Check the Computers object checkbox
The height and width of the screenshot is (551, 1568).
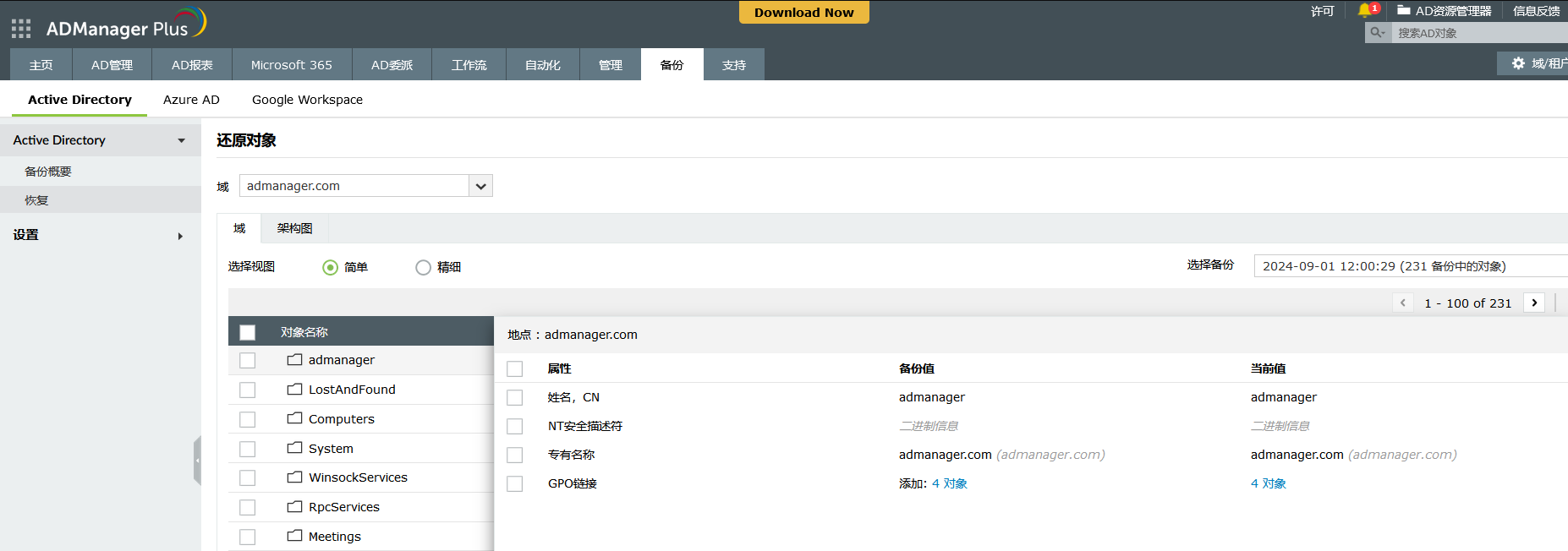248,419
